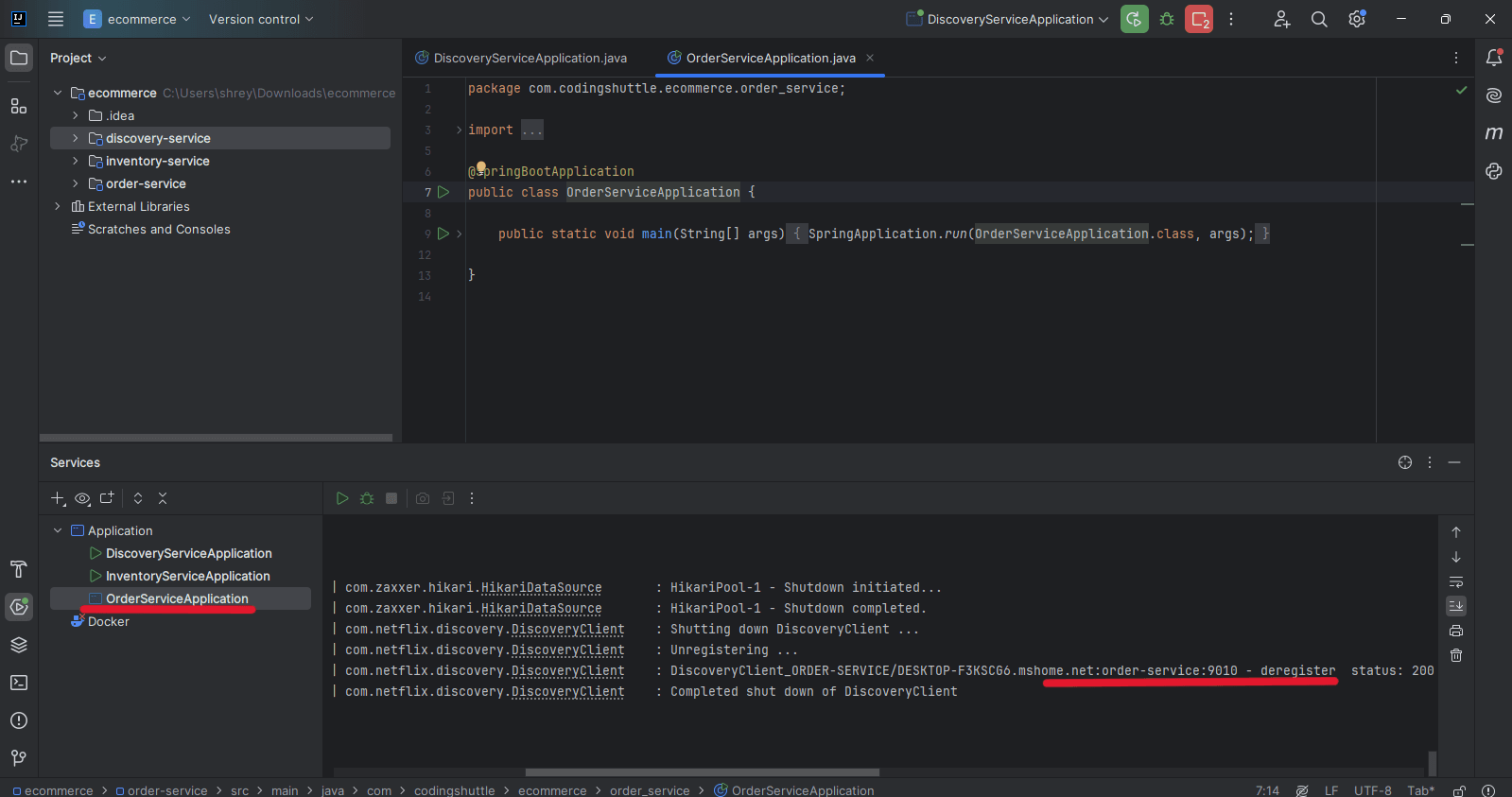The height and width of the screenshot is (797, 1512).
Task: Collapse the ecommerce root folder
Action: coord(58,93)
